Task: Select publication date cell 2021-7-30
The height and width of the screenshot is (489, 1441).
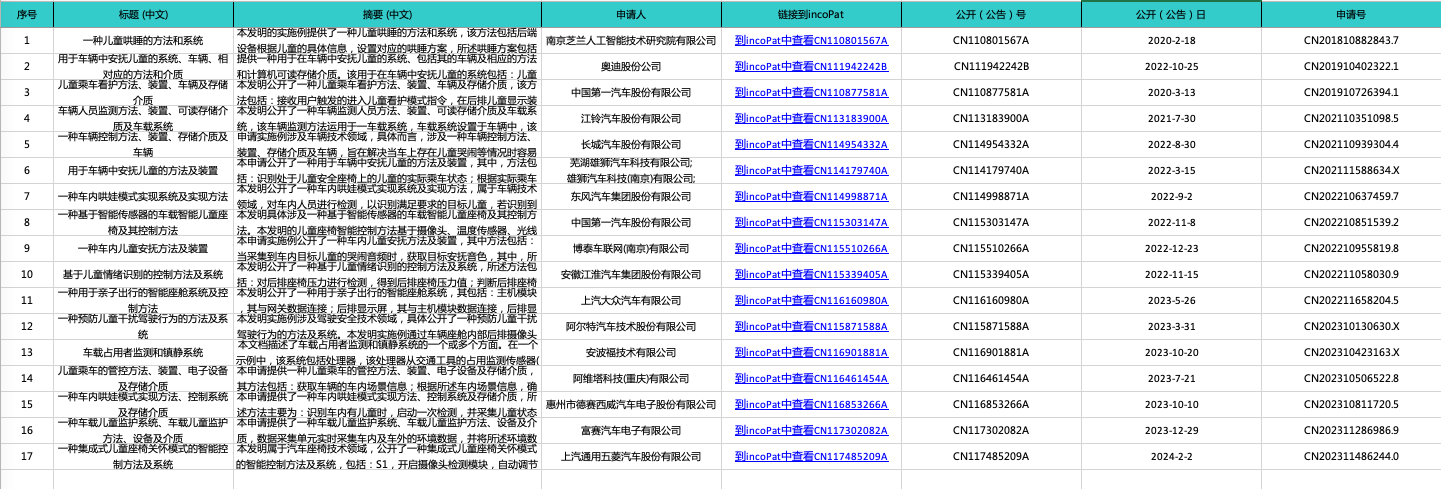Action: click(x=1171, y=119)
